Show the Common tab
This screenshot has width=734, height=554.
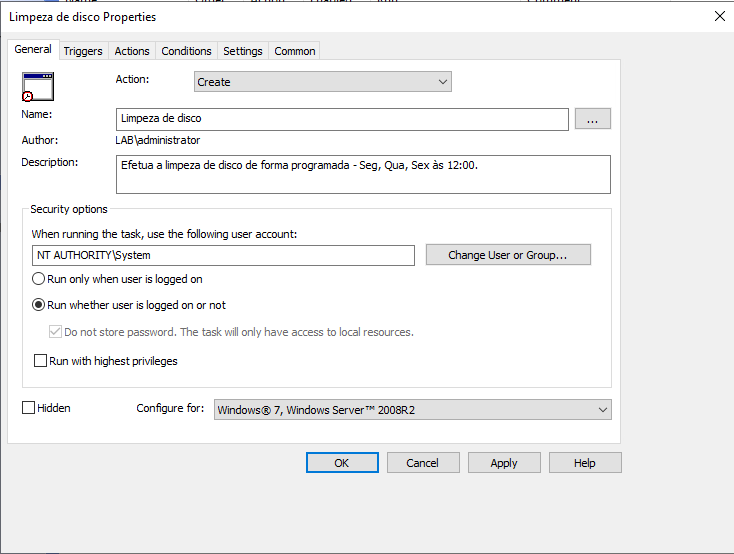point(295,51)
